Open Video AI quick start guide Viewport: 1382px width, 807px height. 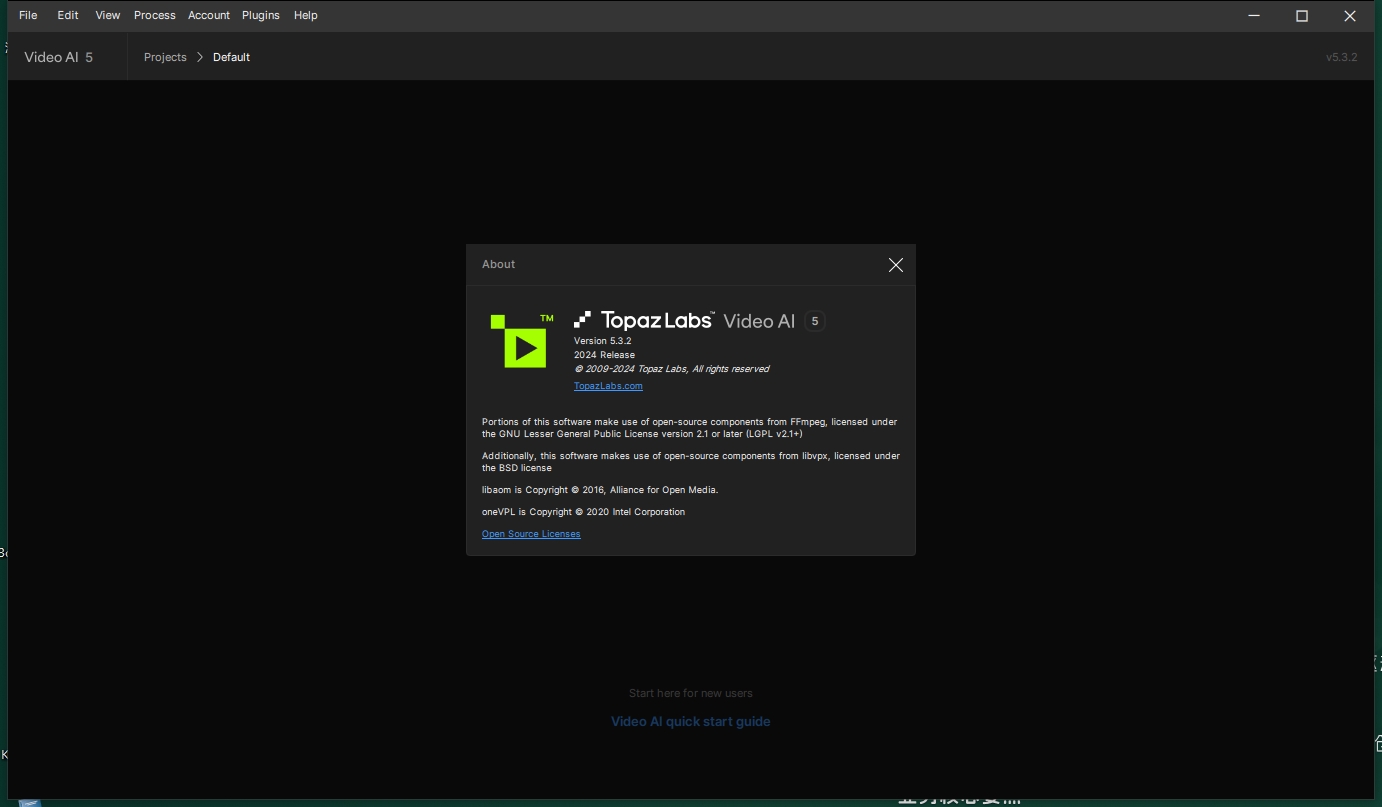[691, 722]
